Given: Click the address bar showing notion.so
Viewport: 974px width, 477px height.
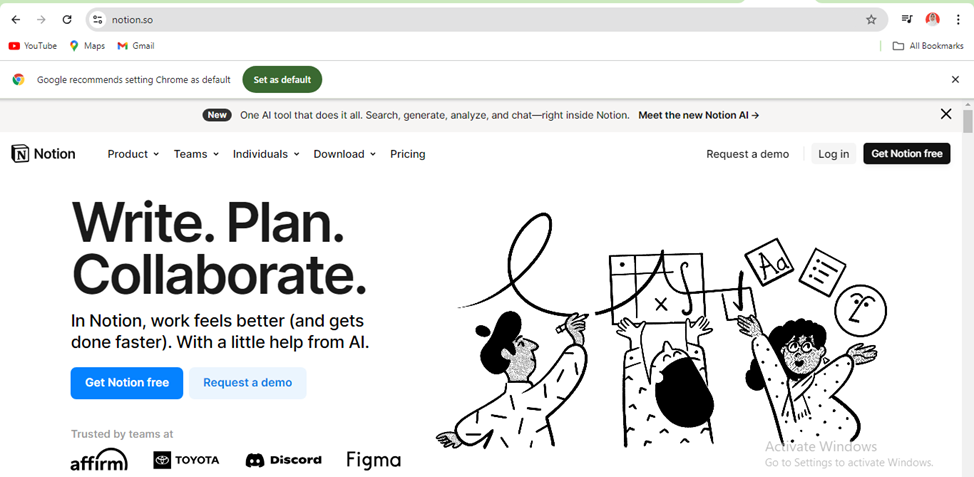Looking at the screenshot, I should coord(485,20).
